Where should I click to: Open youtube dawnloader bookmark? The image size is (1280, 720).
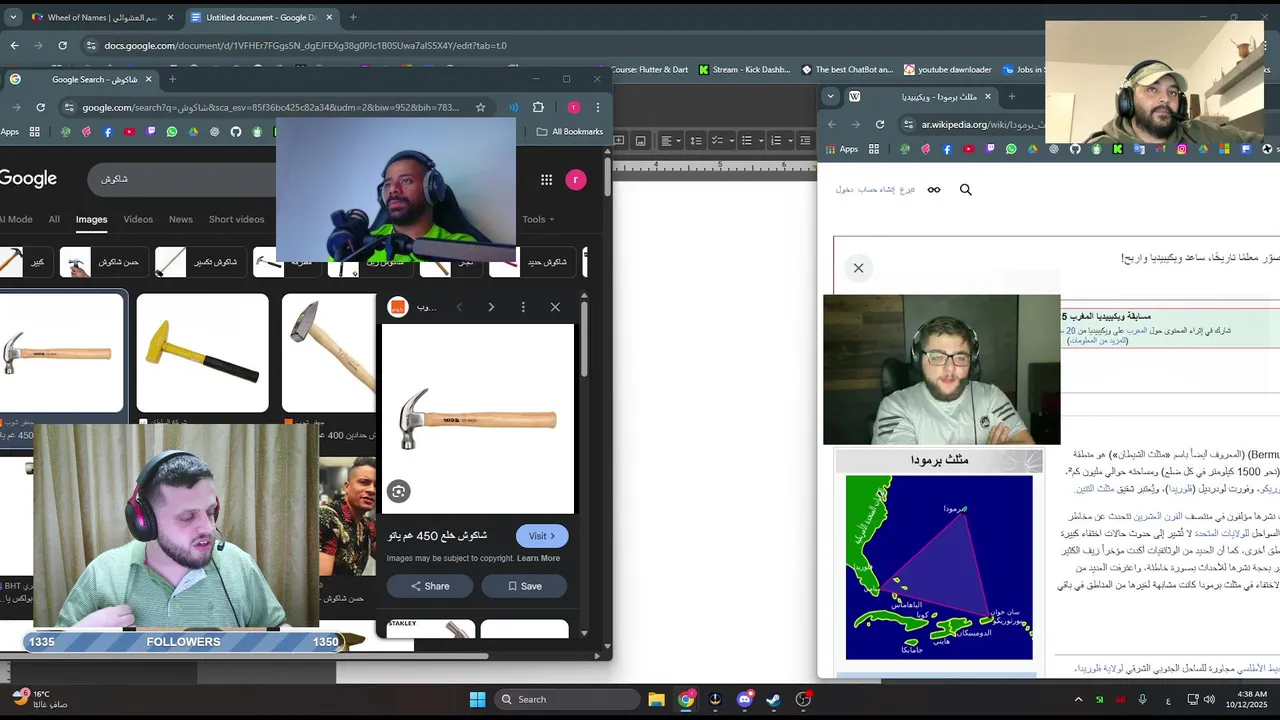pos(948,70)
